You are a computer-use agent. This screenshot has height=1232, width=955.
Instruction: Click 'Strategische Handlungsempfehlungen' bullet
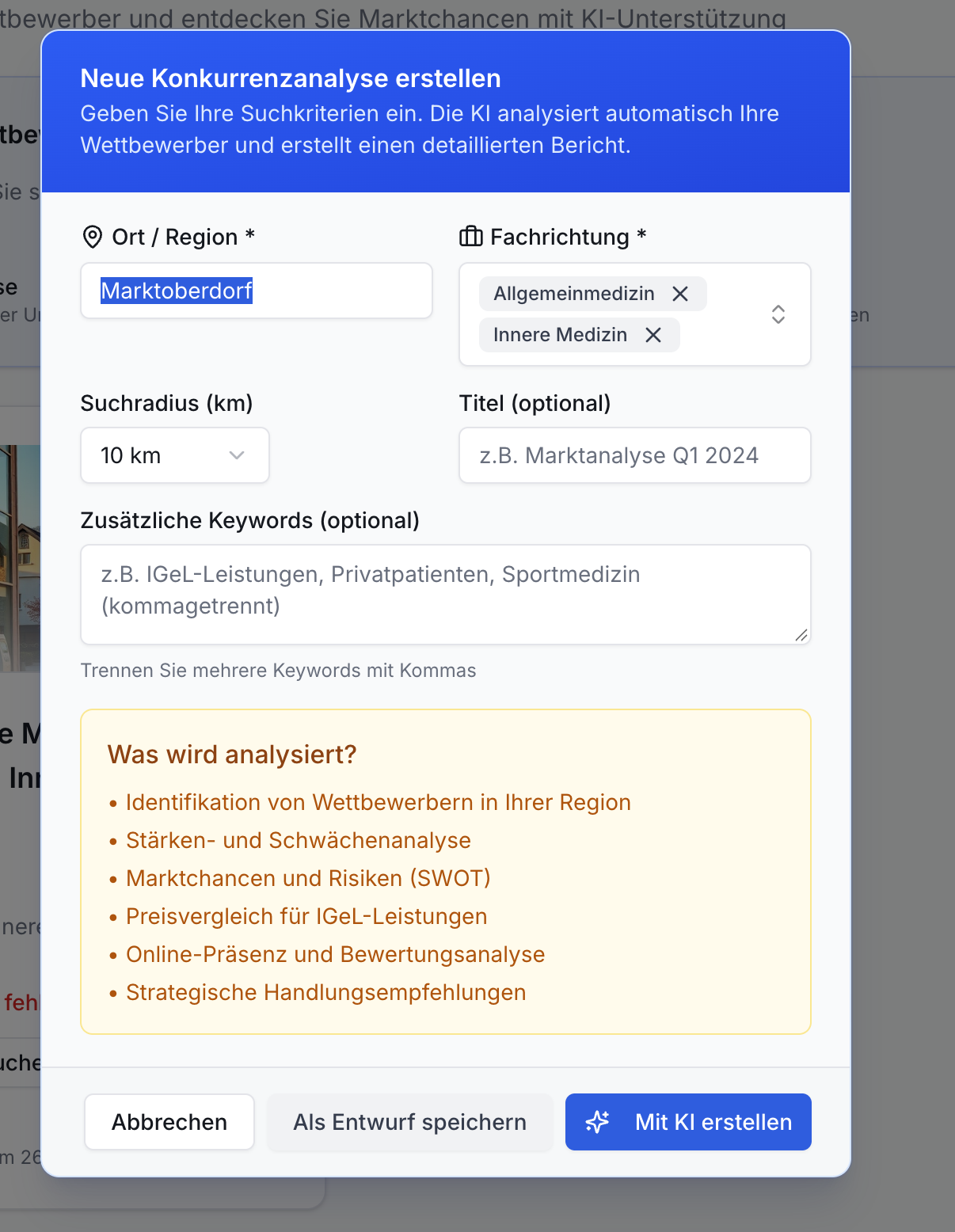[326, 992]
